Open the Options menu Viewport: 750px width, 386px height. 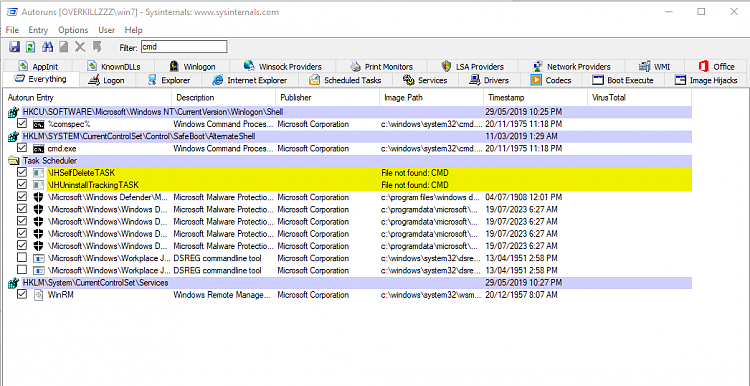(73, 30)
